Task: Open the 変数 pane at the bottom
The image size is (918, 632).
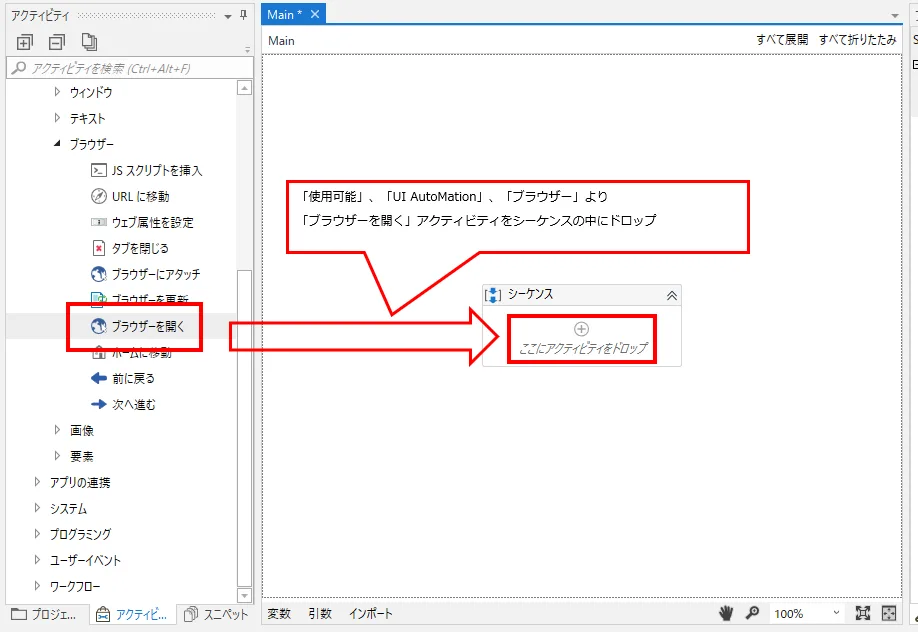Action: 280,613
